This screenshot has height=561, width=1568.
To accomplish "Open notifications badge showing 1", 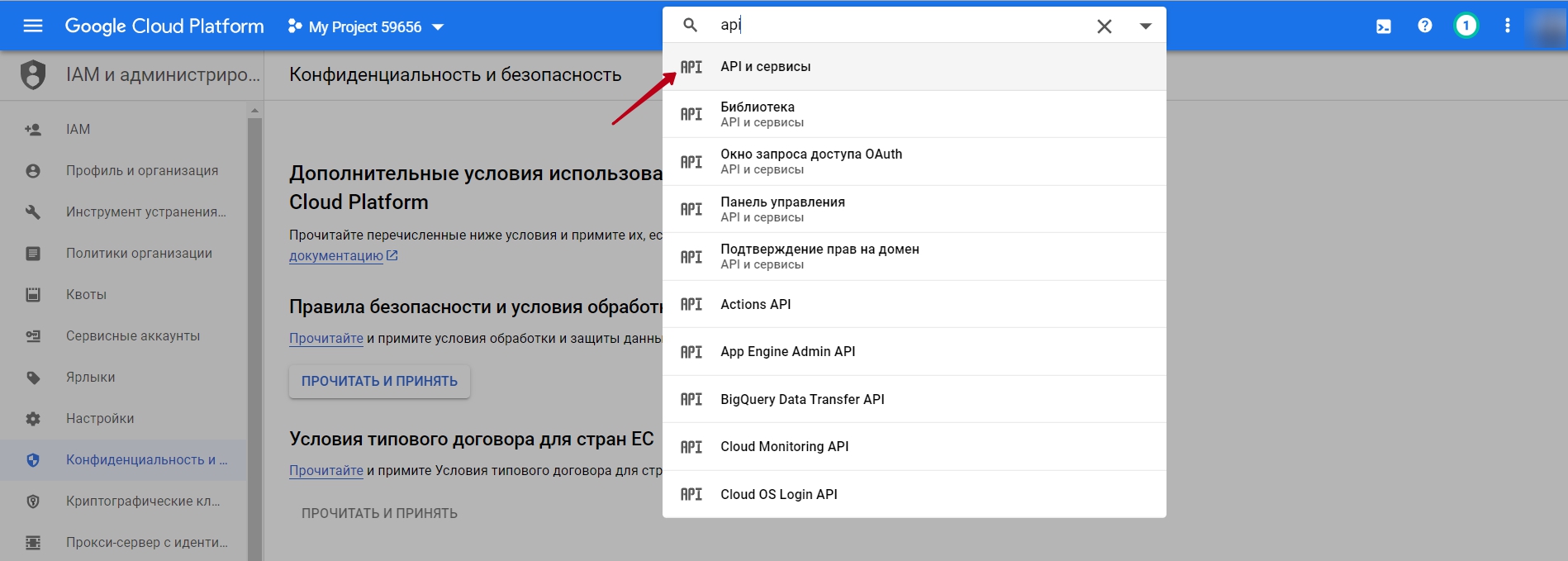I will tap(1466, 26).
